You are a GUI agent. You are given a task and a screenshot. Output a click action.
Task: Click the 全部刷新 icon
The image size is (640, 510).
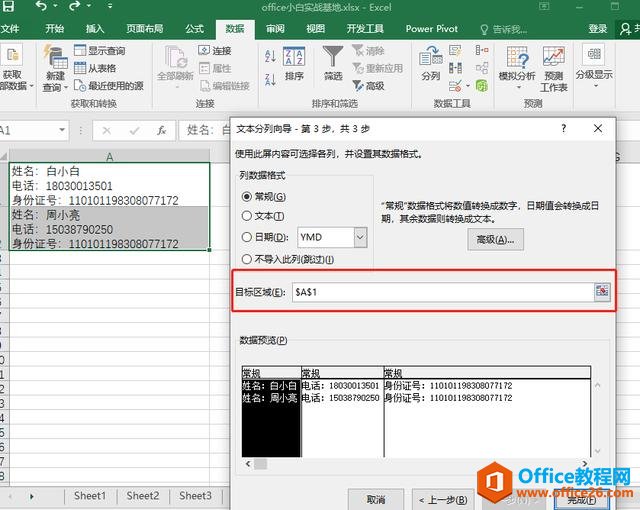click(x=176, y=58)
